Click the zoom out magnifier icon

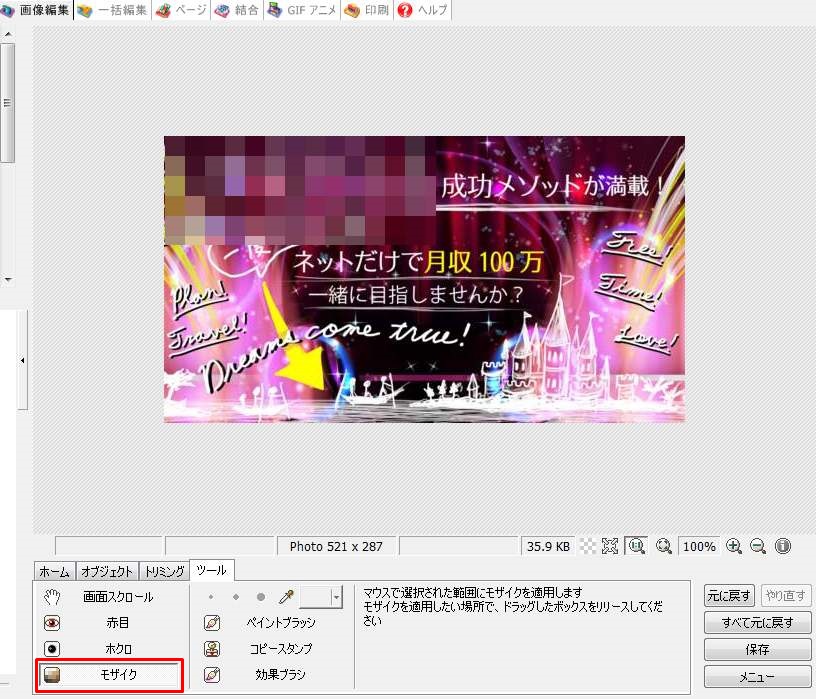click(x=758, y=546)
